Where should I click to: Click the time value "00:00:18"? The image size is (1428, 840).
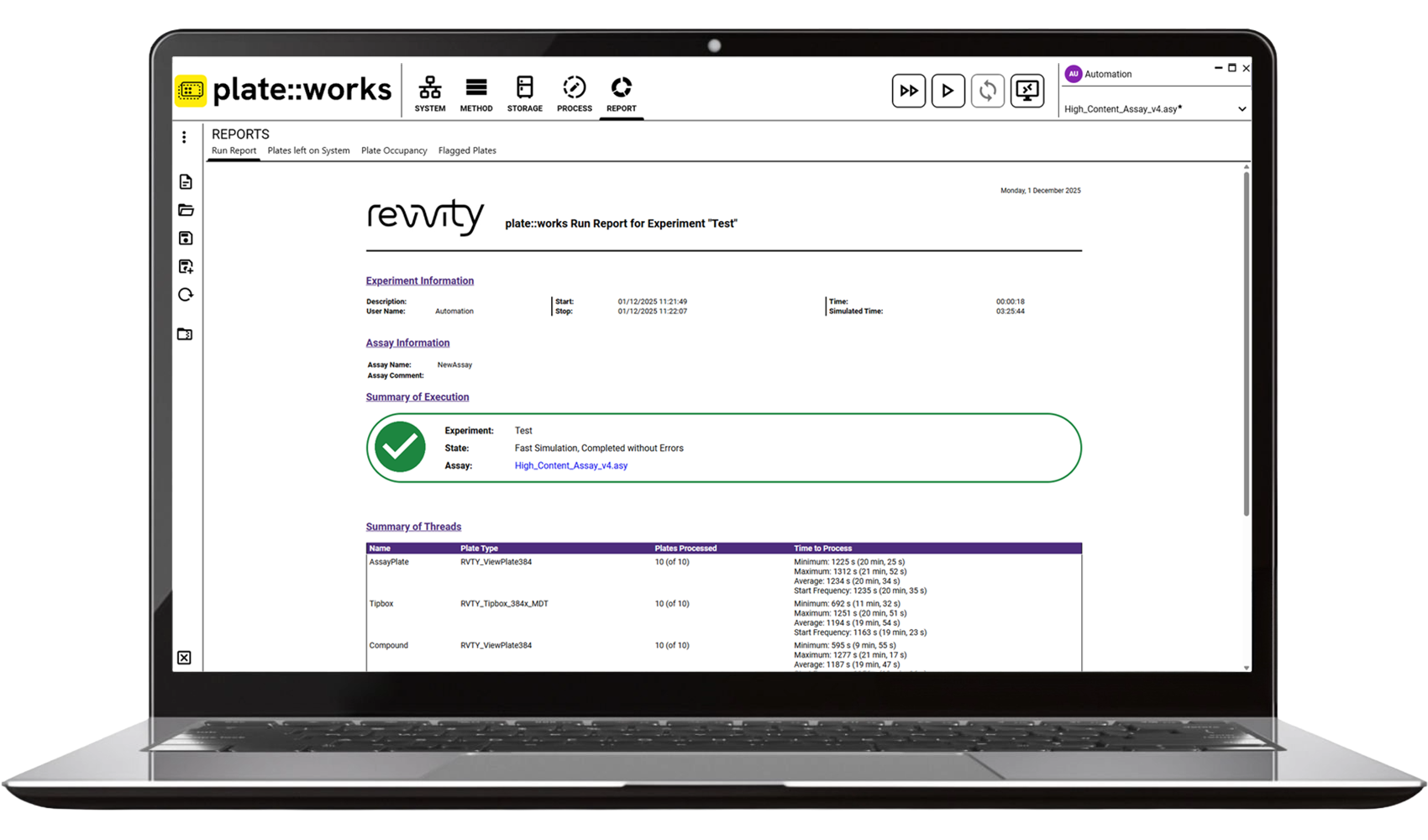[1011, 302]
